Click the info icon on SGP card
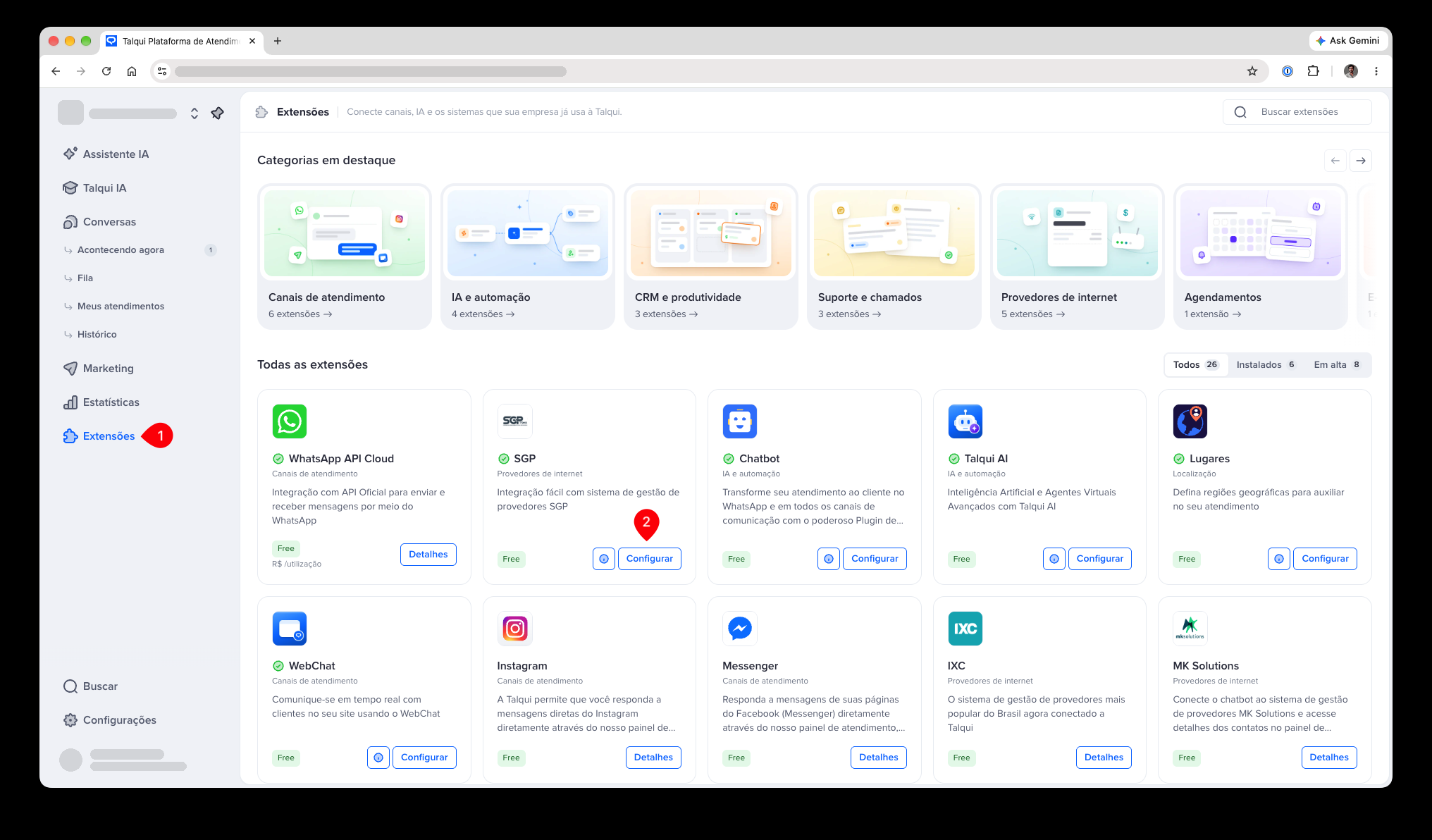1432x840 pixels. (x=604, y=559)
